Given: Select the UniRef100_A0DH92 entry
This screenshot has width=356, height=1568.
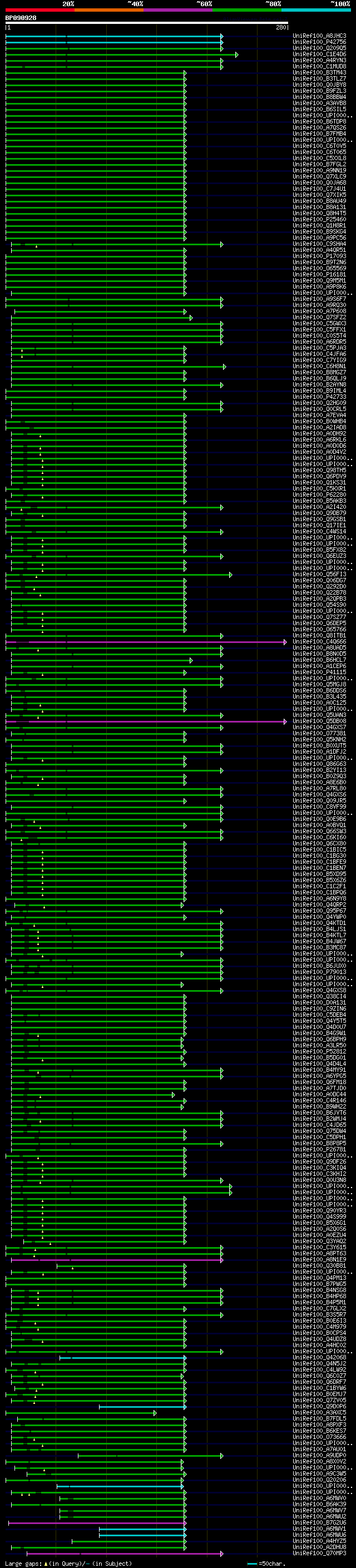Looking at the screenshot, I should [319, 434].
